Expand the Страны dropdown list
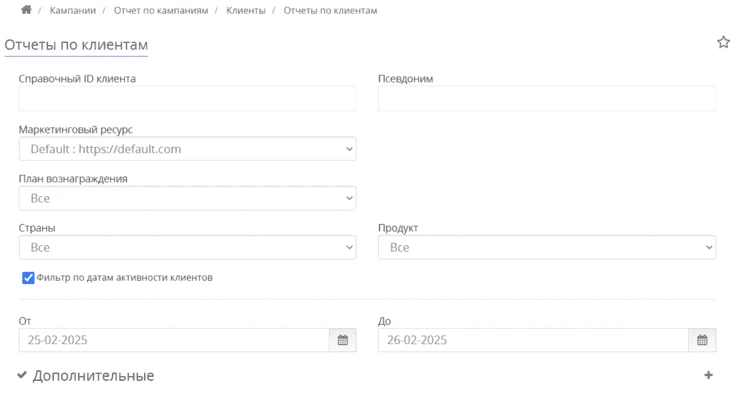The width and height of the screenshot is (730, 399). tap(188, 248)
